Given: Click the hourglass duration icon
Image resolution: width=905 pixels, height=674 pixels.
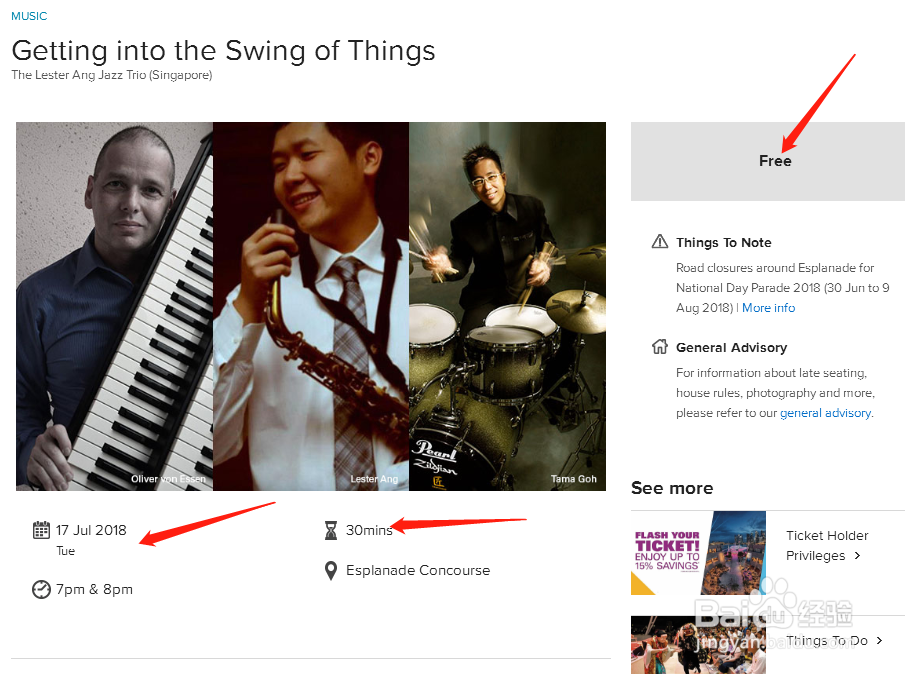Looking at the screenshot, I should click(331, 530).
